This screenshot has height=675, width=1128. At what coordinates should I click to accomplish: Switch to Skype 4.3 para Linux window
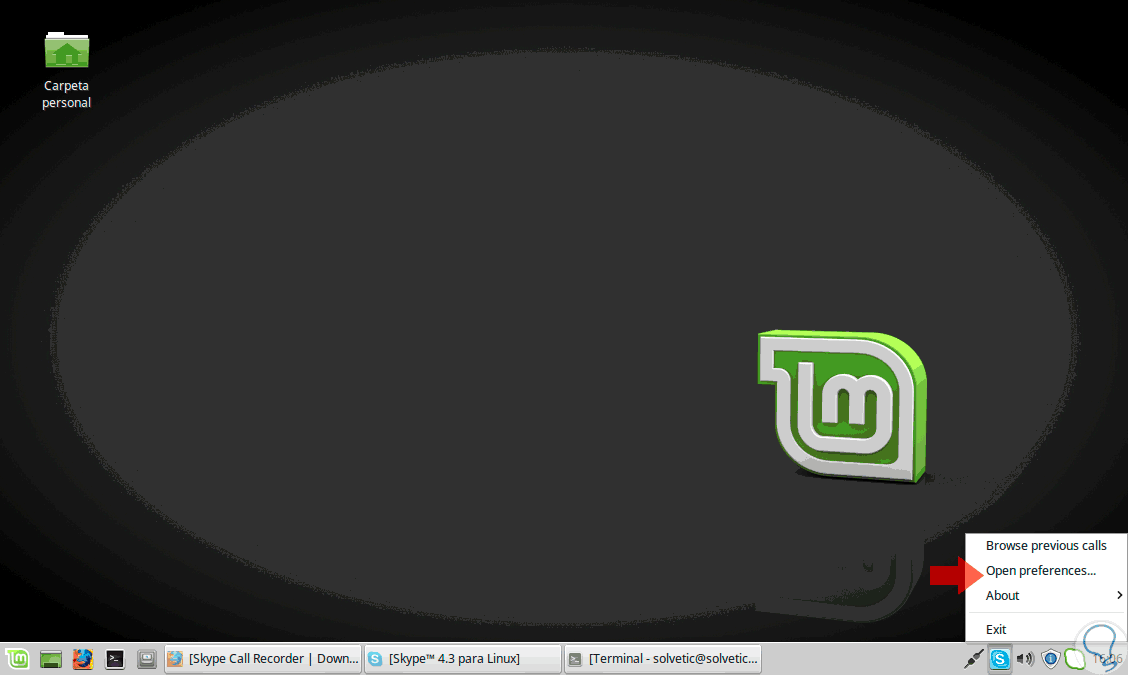(463, 658)
